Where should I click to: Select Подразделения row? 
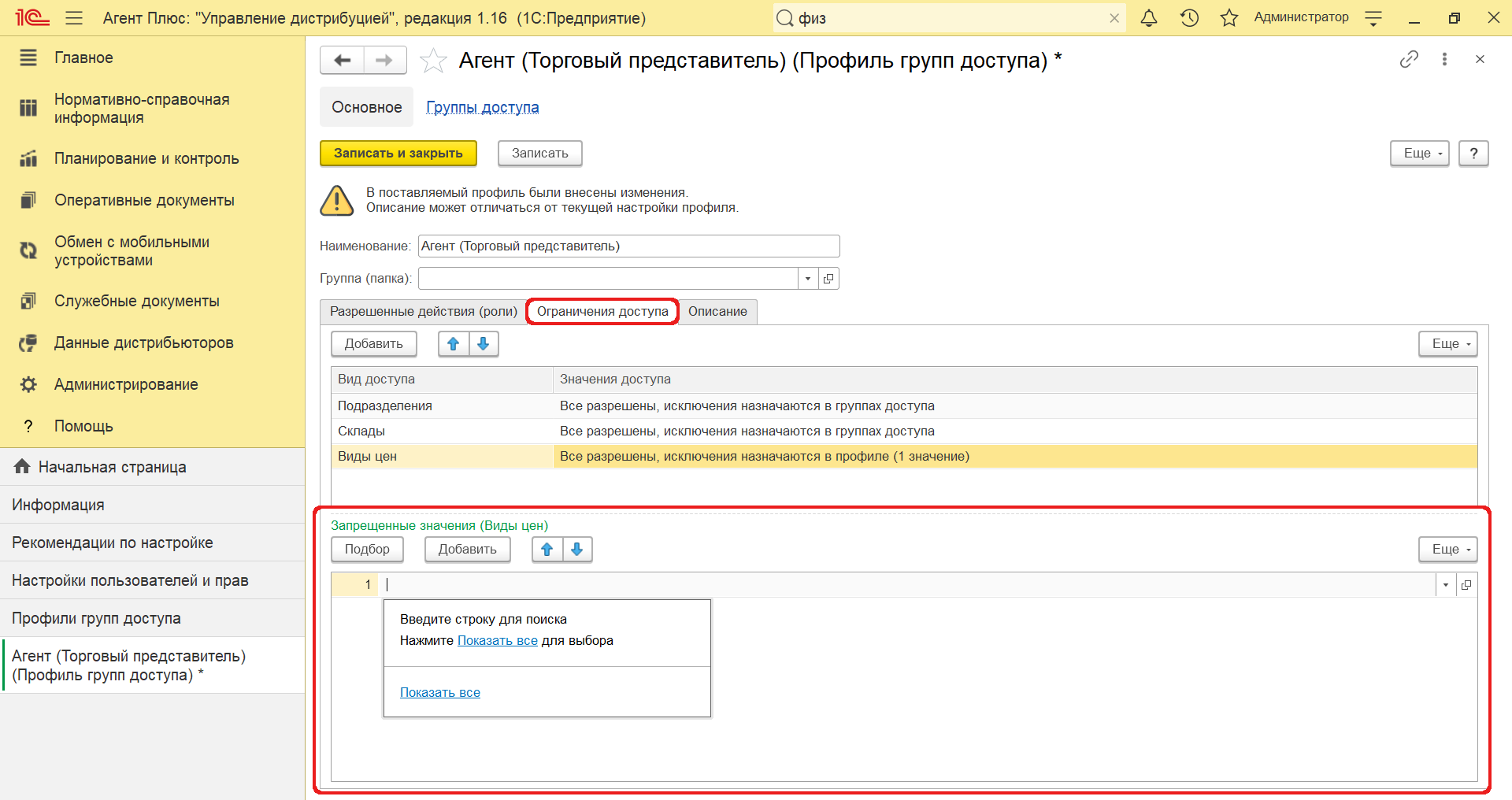[904, 406]
